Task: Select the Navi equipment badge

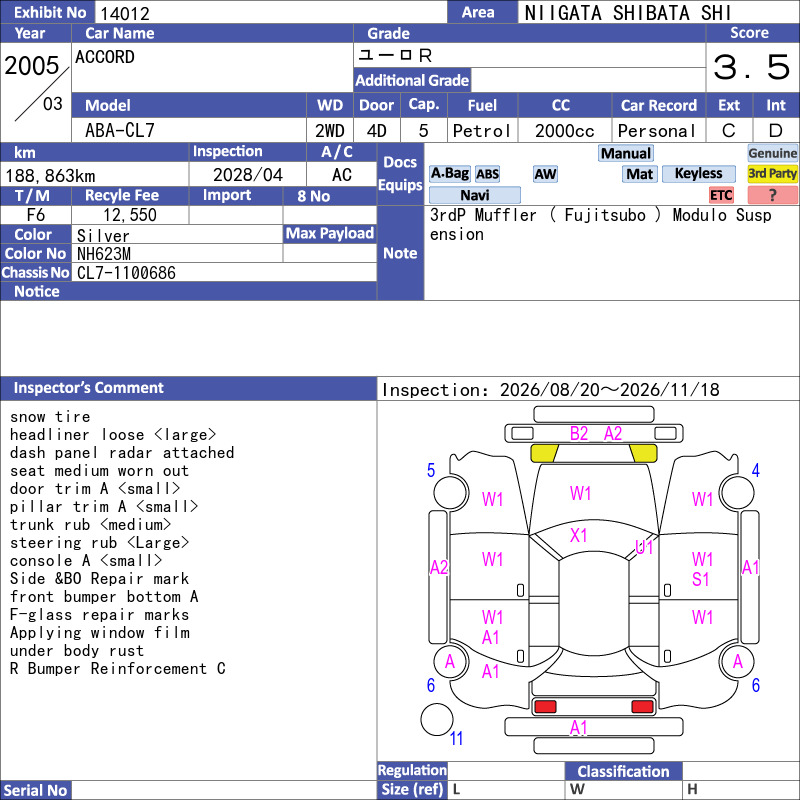Action: (474, 195)
